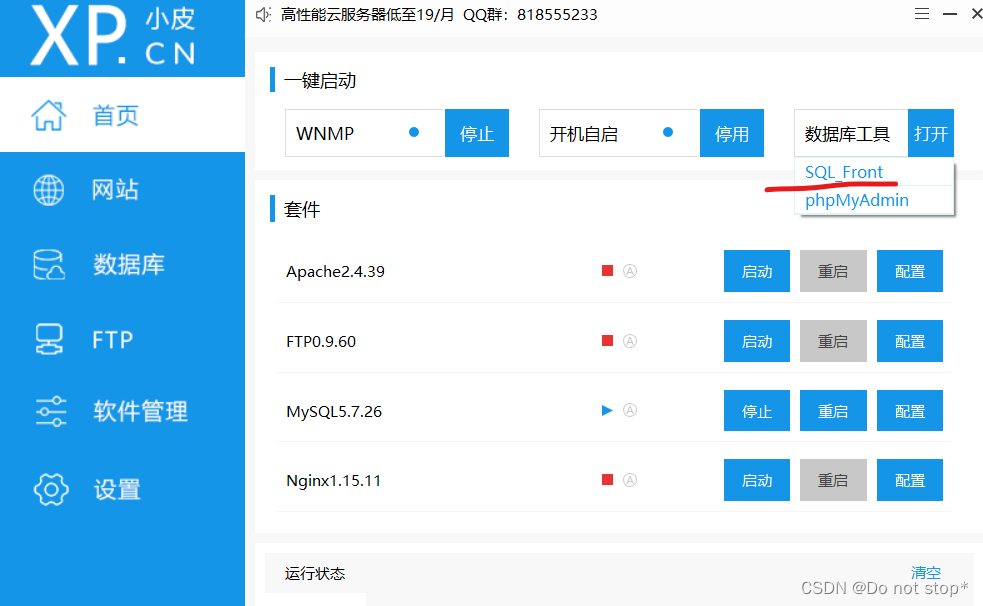
Task: Toggle auto-start icon for Nginx1.15.11
Action: [x=630, y=480]
